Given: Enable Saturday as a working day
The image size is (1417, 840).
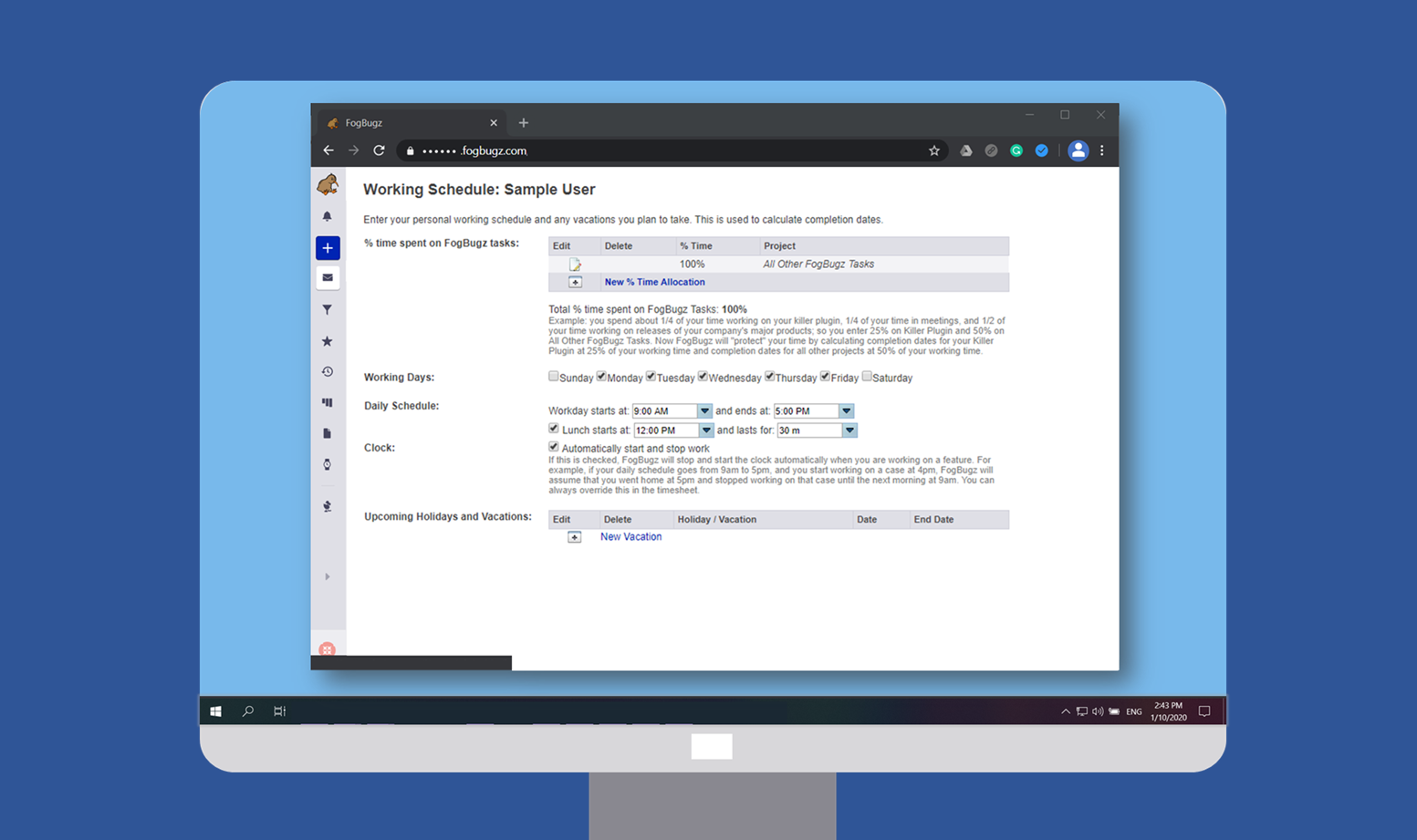Looking at the screenshot, I should pyautogui.click(x=867, y=377).
